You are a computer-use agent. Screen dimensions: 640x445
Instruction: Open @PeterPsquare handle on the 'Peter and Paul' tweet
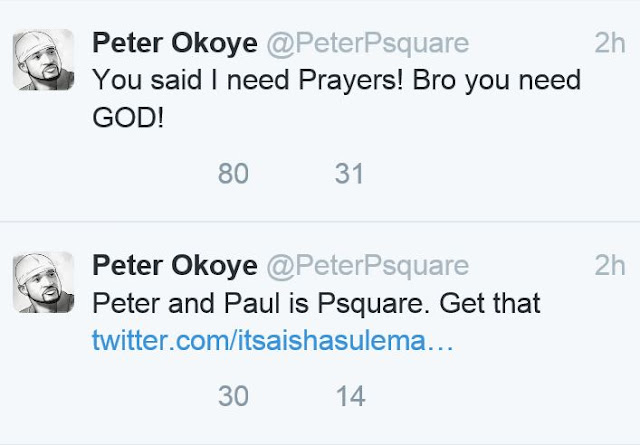click(x=368, y=267)
